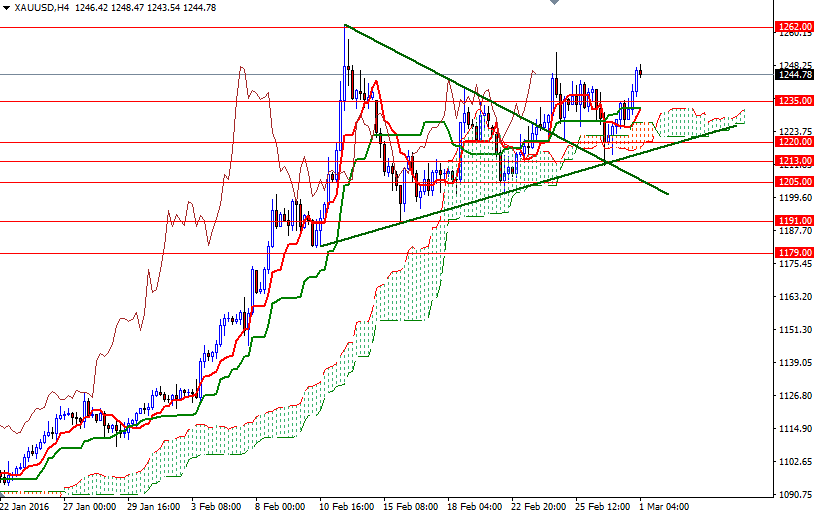Select the descending green trendline from the peak

(x=506, y=109)
